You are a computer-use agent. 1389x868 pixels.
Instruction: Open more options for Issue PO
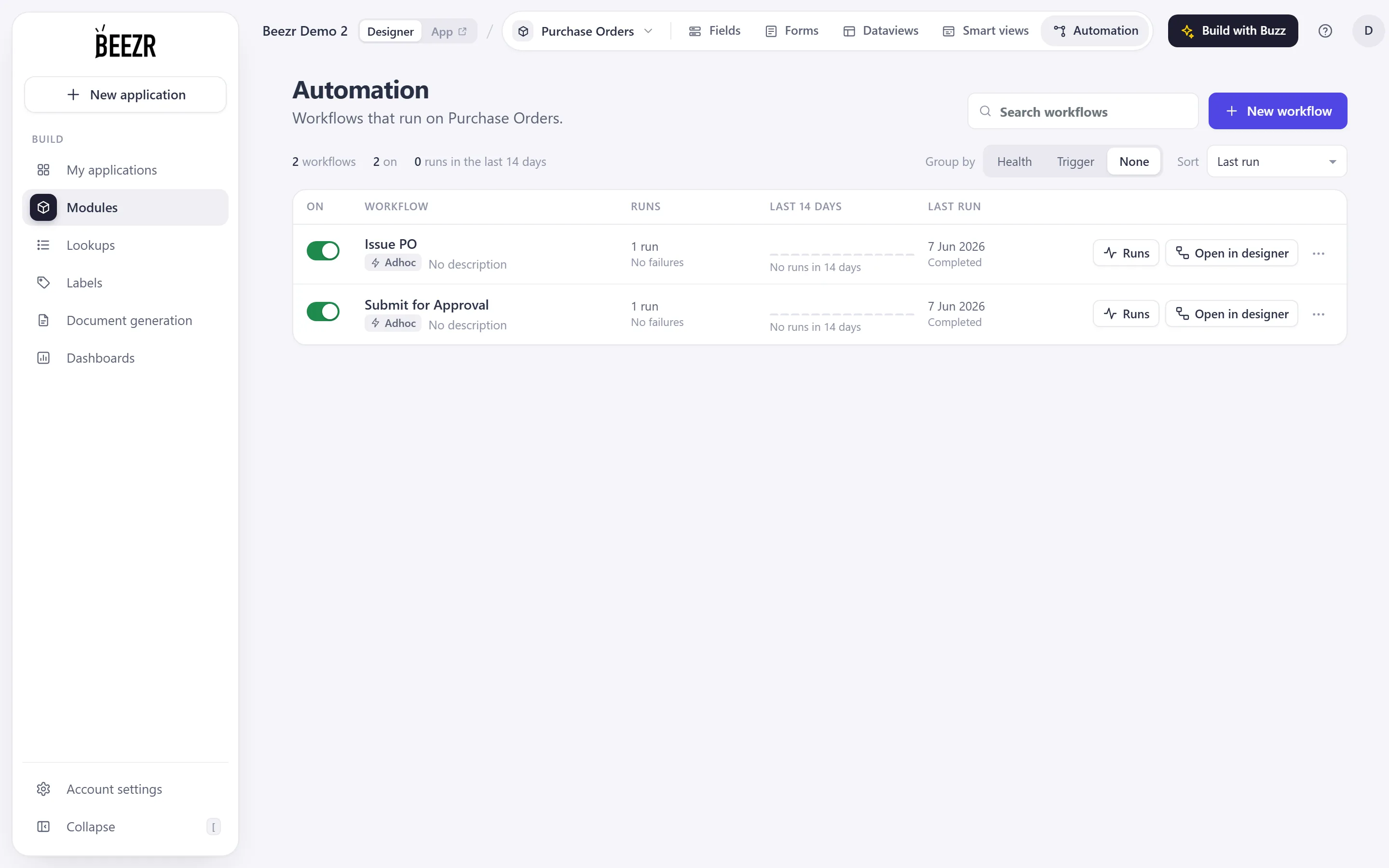[x=1319, y=254]
